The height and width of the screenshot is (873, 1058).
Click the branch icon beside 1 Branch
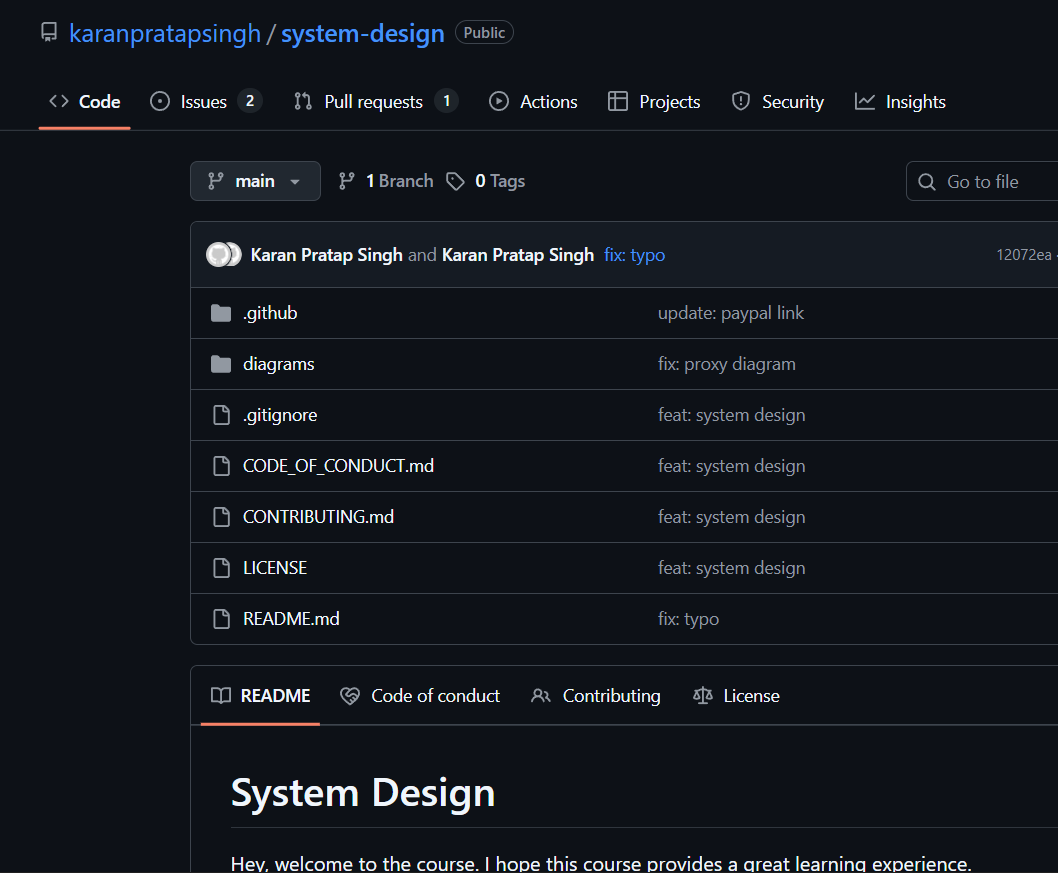[x=347, y=181]
